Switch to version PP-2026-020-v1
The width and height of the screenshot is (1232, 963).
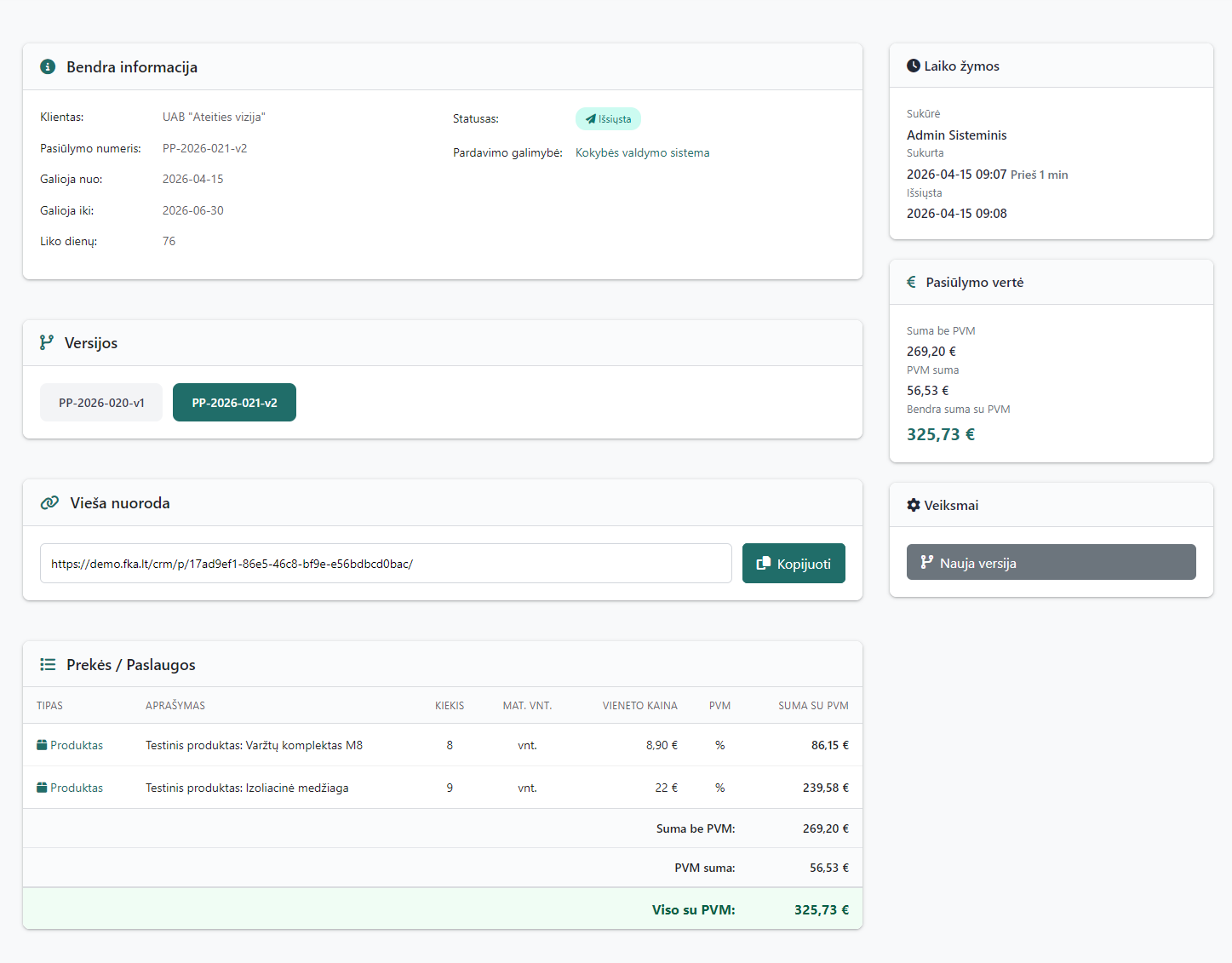click(x=101, y=403)
